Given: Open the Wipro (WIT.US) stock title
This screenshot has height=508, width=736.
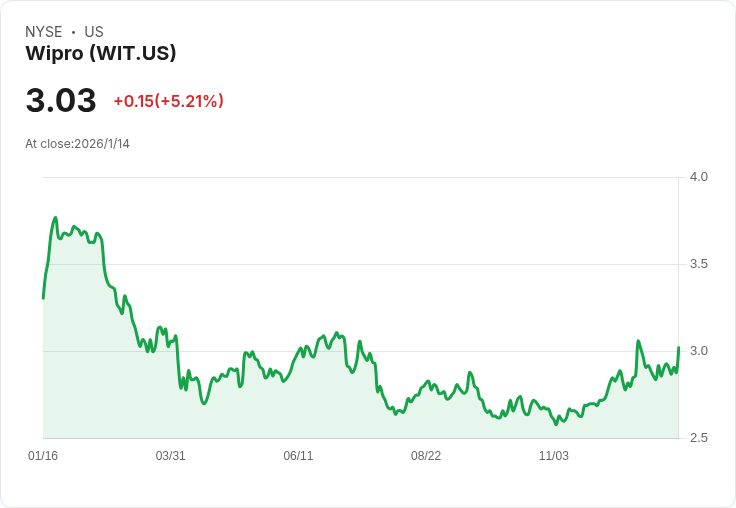Looking at the screenshot, I should [x=100, y=54].
